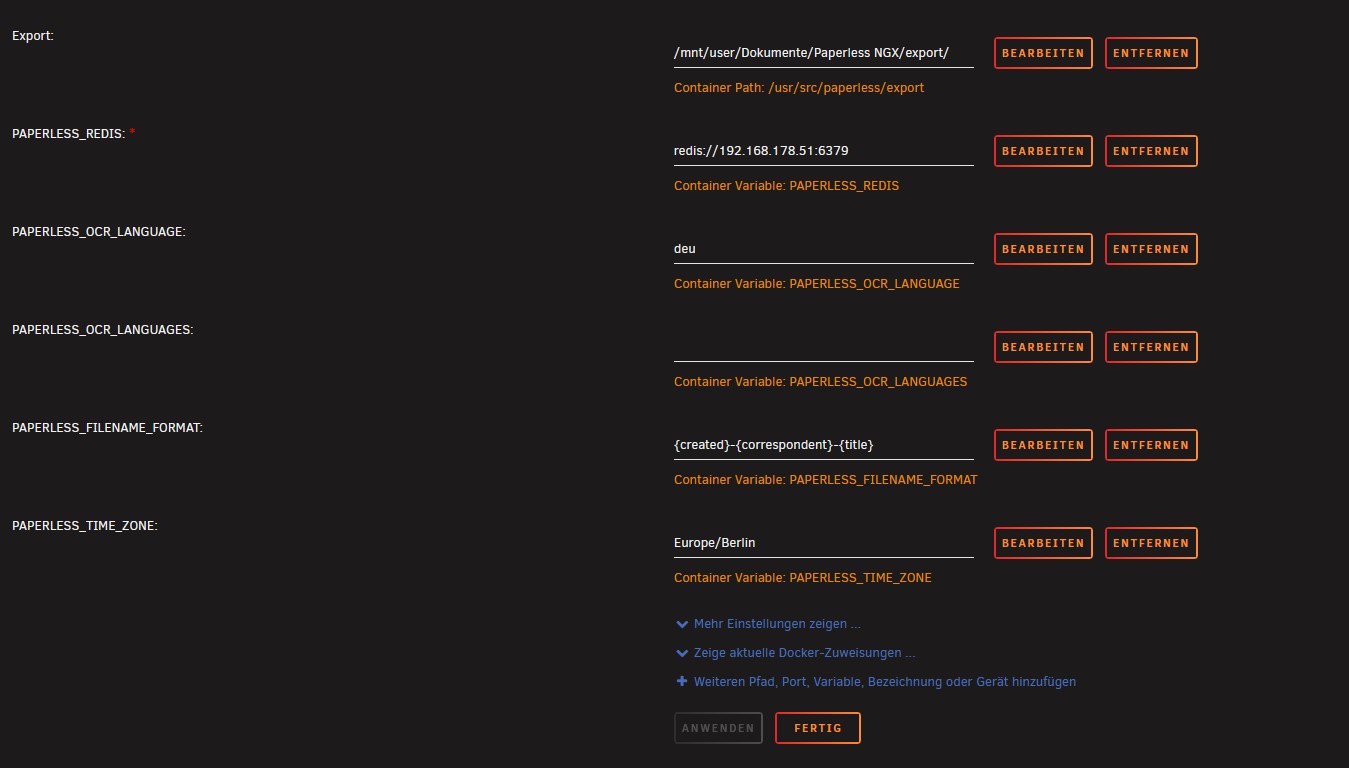Expand Zeige aktuelle Docker-Zuweisungen
Viewport: 1349px width, 768px height.
click(804, 653)
